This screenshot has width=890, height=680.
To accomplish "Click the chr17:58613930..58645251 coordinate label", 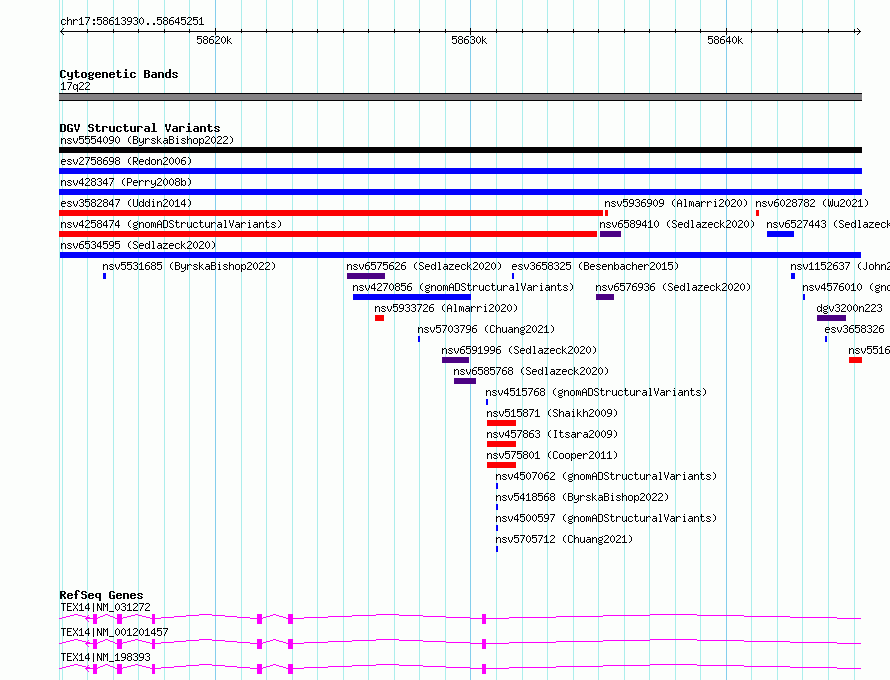I will coord(132,22).
